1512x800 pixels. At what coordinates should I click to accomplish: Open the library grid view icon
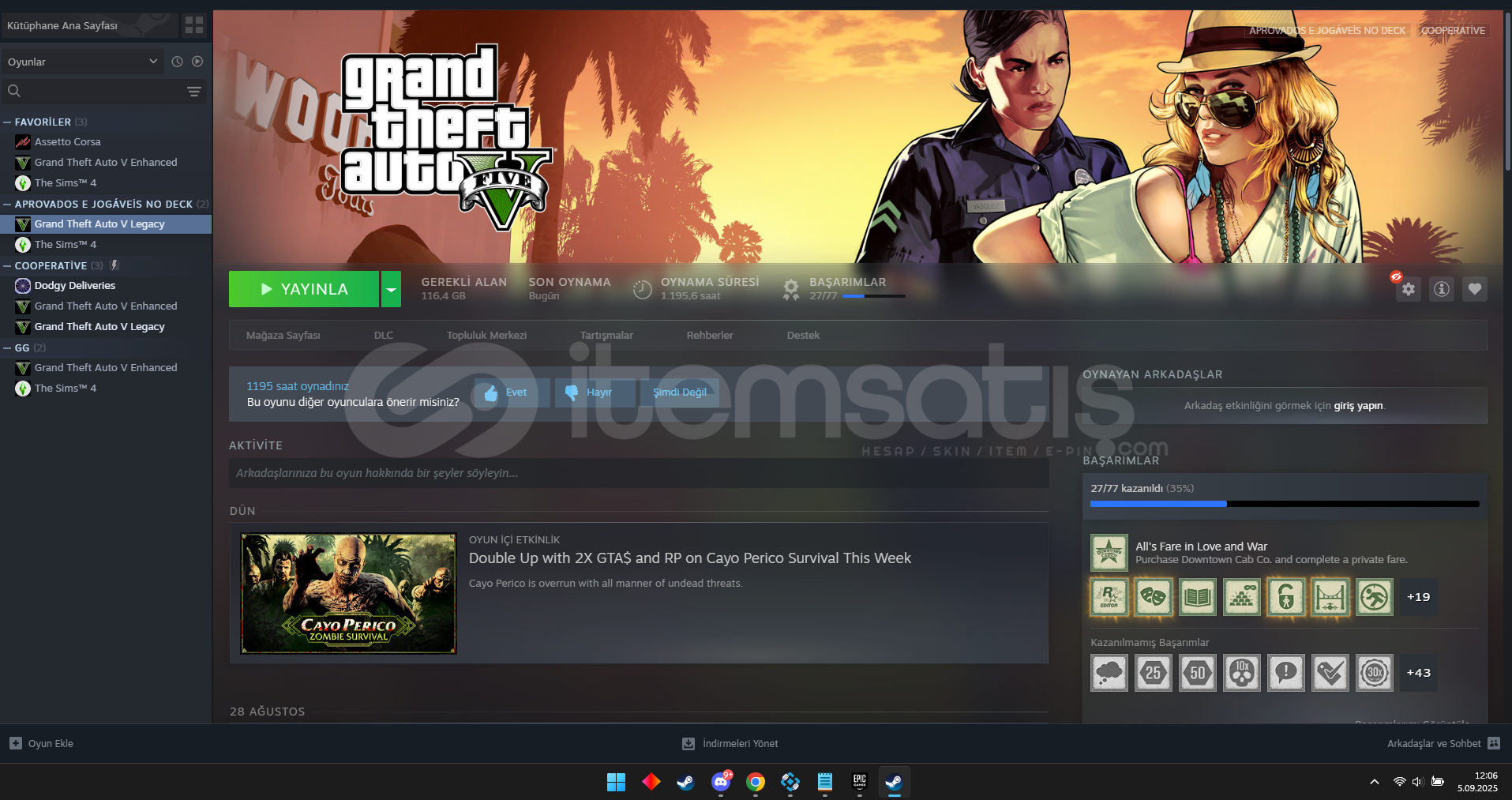[x=194, y=25]
